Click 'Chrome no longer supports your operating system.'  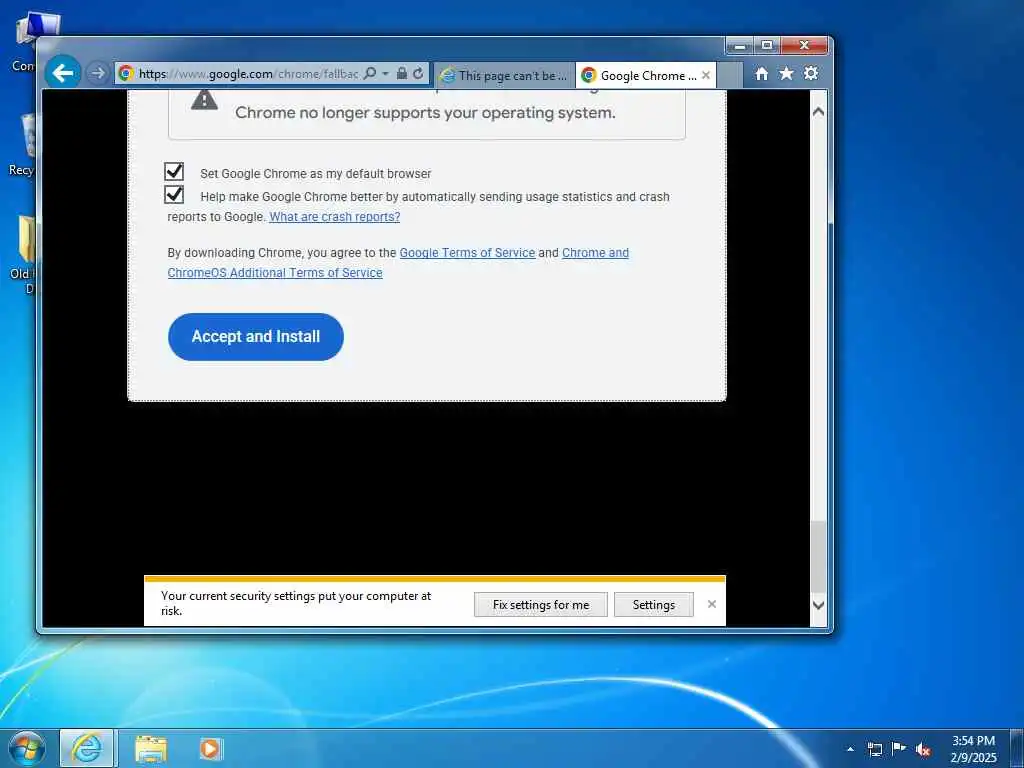(x=425, y=112)
